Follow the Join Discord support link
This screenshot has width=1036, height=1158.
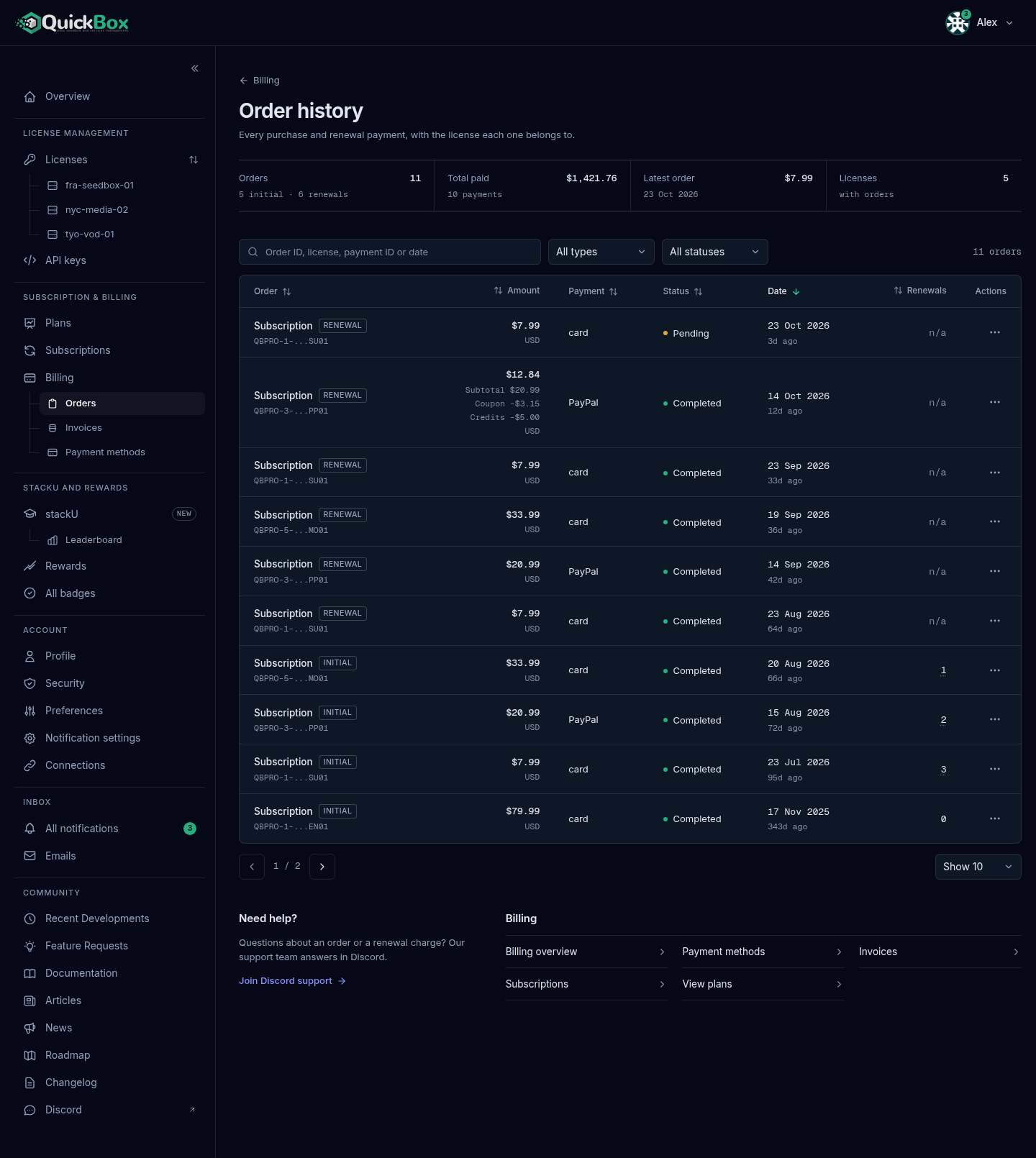click(292, 981)
